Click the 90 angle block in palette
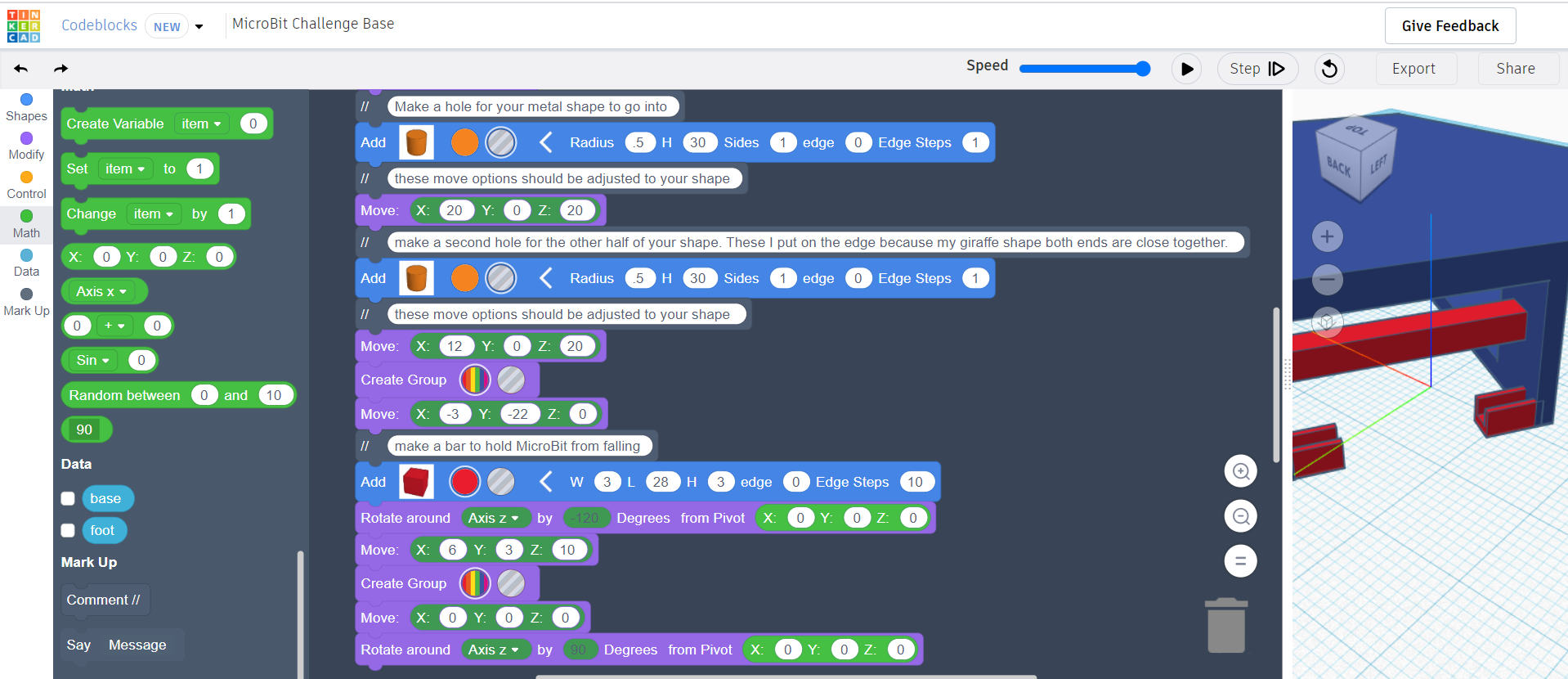 point(87,429)
